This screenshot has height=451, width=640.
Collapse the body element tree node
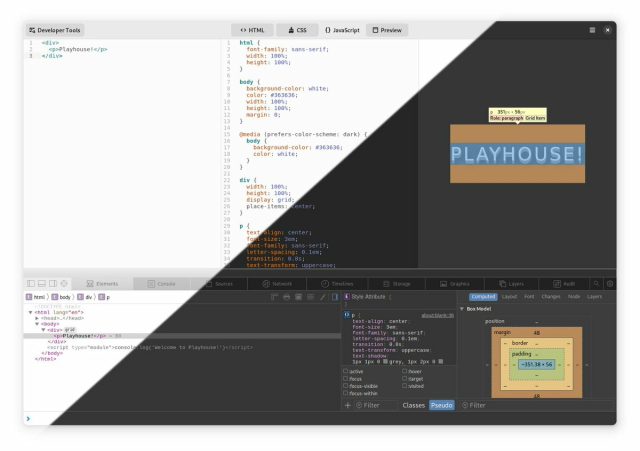point(37,324)
